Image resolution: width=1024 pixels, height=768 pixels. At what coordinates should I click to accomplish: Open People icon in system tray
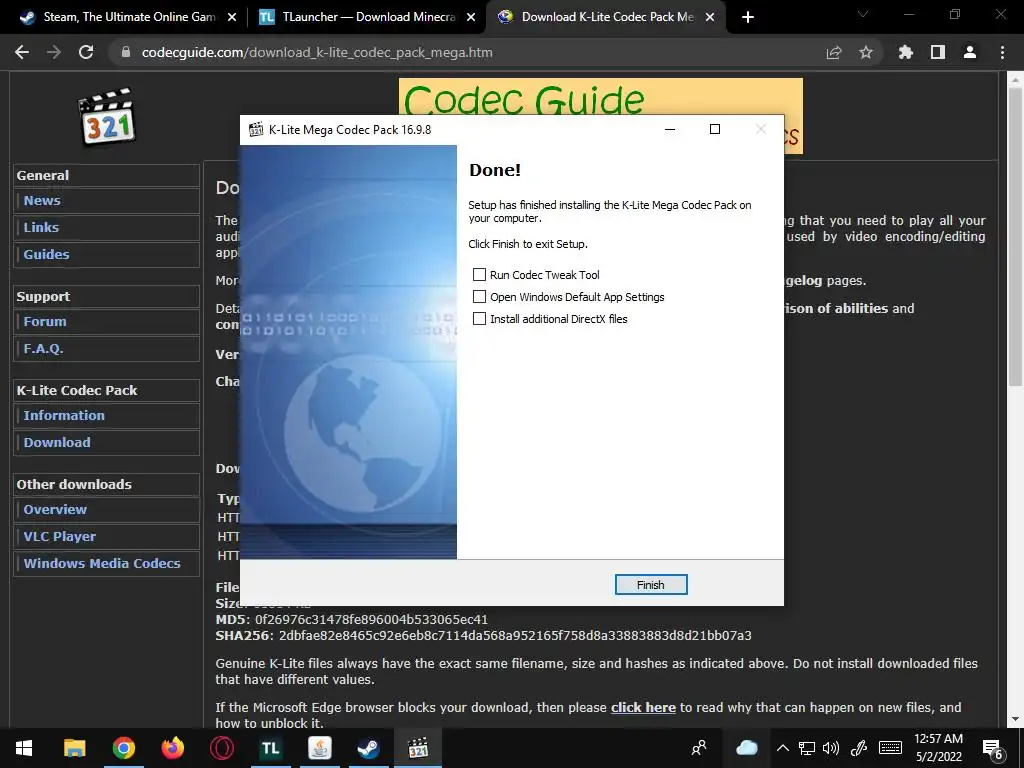699,748
